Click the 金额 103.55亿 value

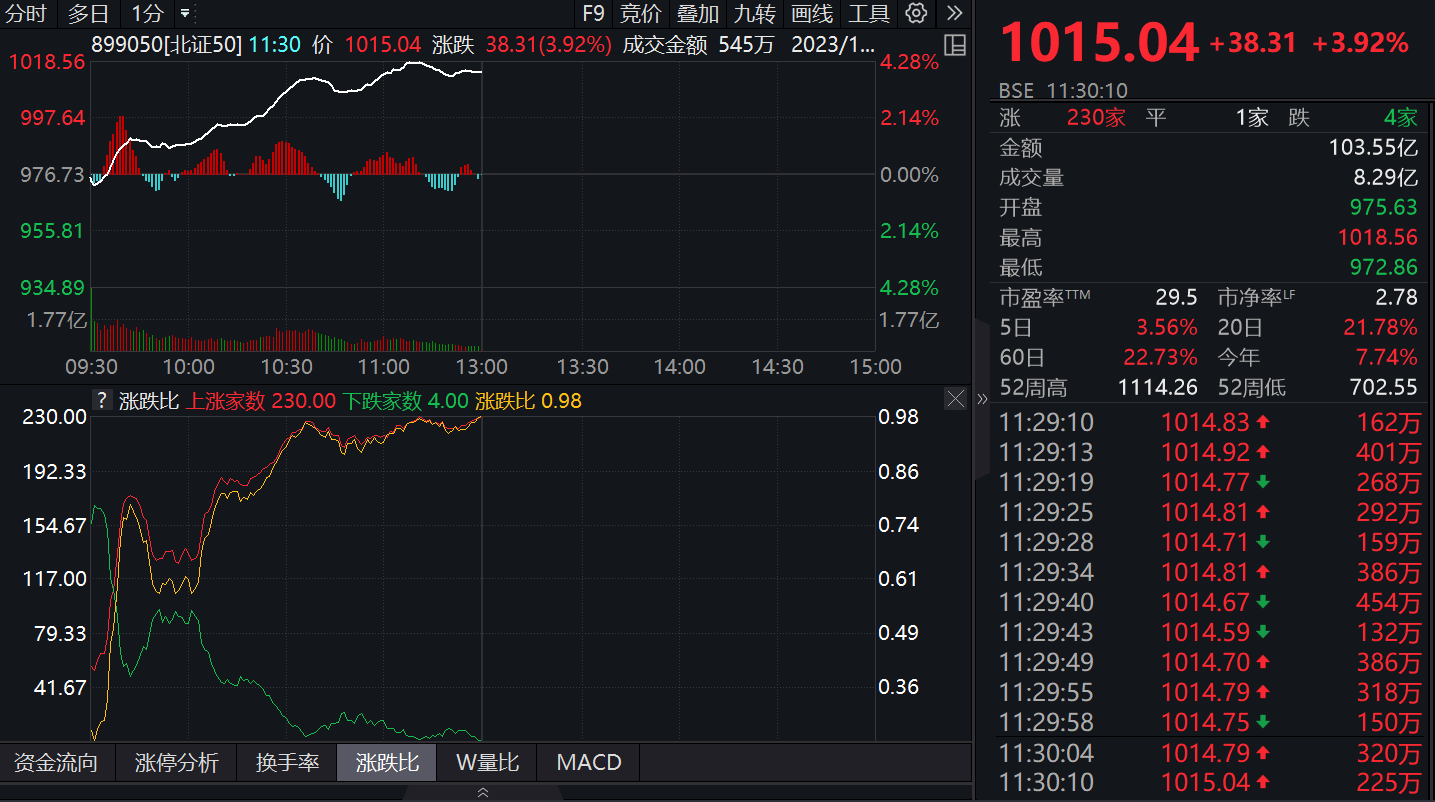pyautogui.click(x=1373, y=148)
